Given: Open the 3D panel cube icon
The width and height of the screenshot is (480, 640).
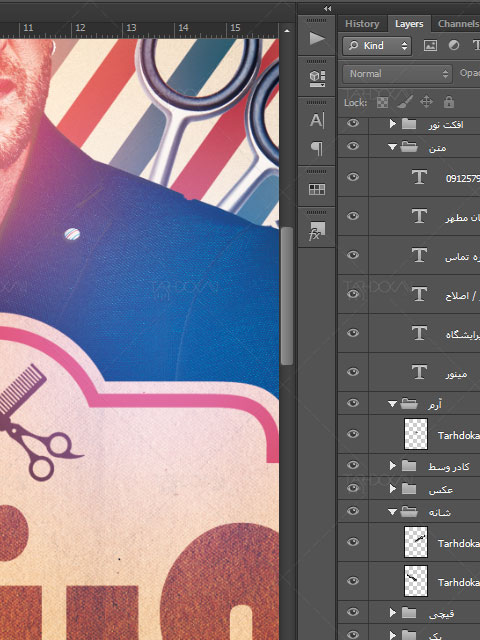Looking at the screenshot, I should (x=317, y=78).
